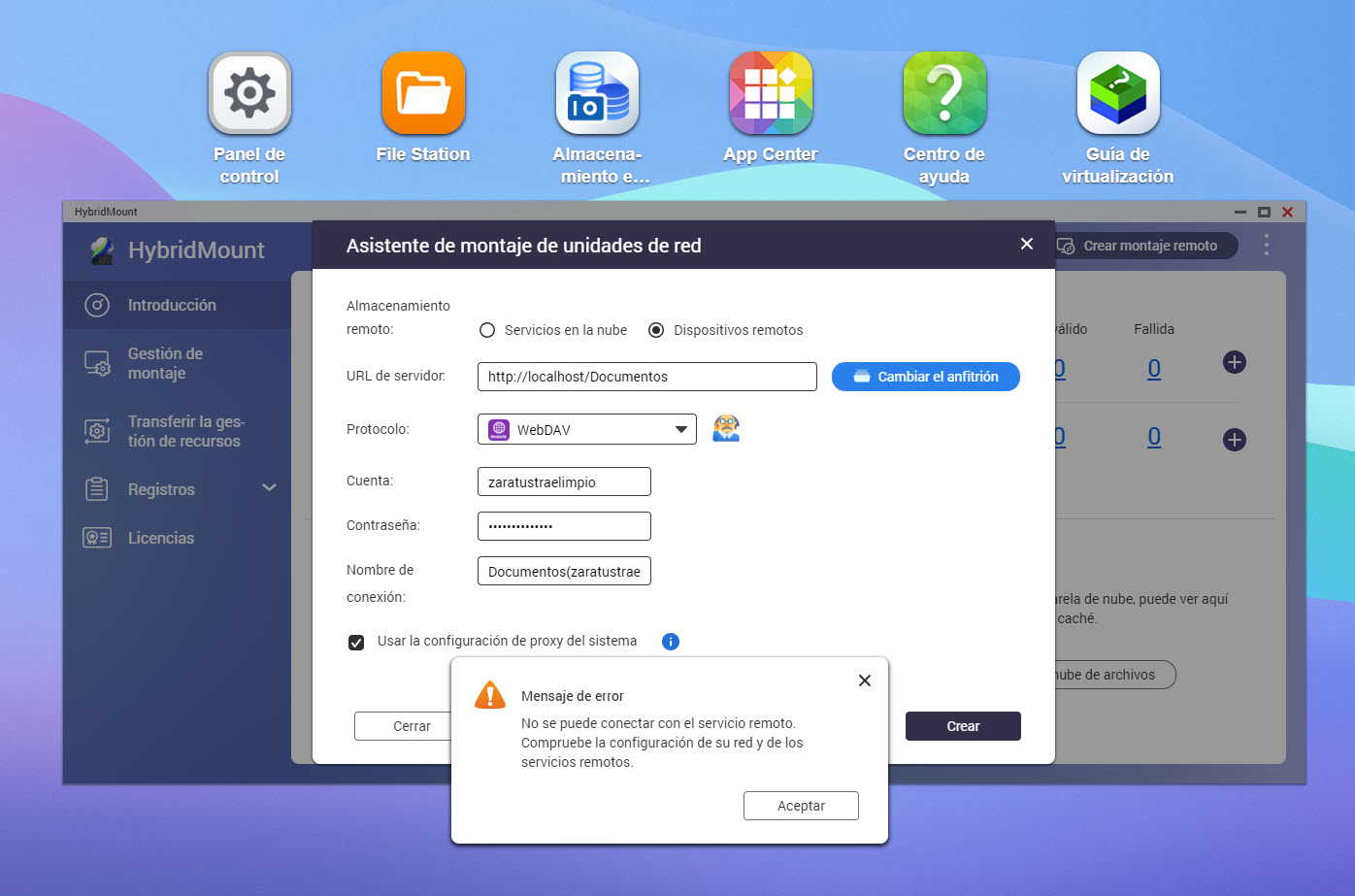Open the WebDAV protocol dropdown
Screen dimensions: 1355x896
[x=586, y=429]
